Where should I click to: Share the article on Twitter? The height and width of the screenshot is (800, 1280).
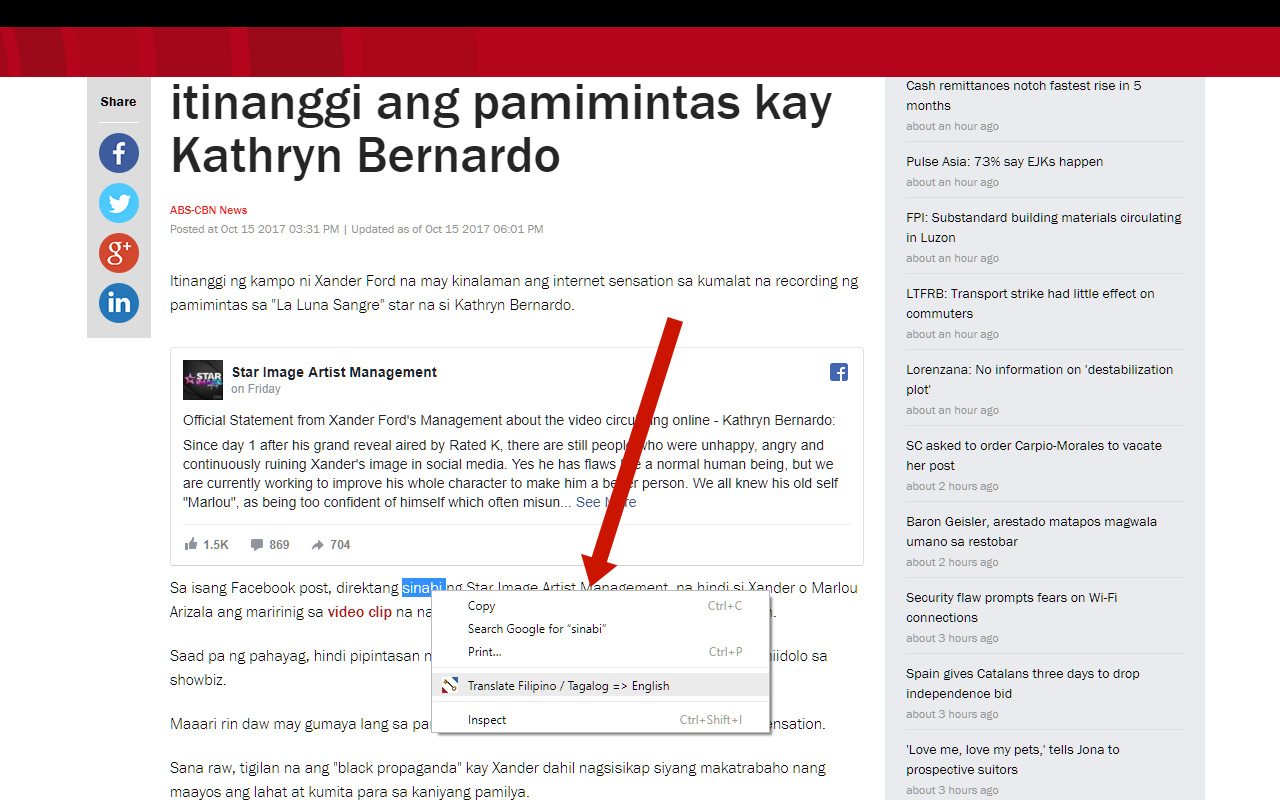tap(118, 202)
